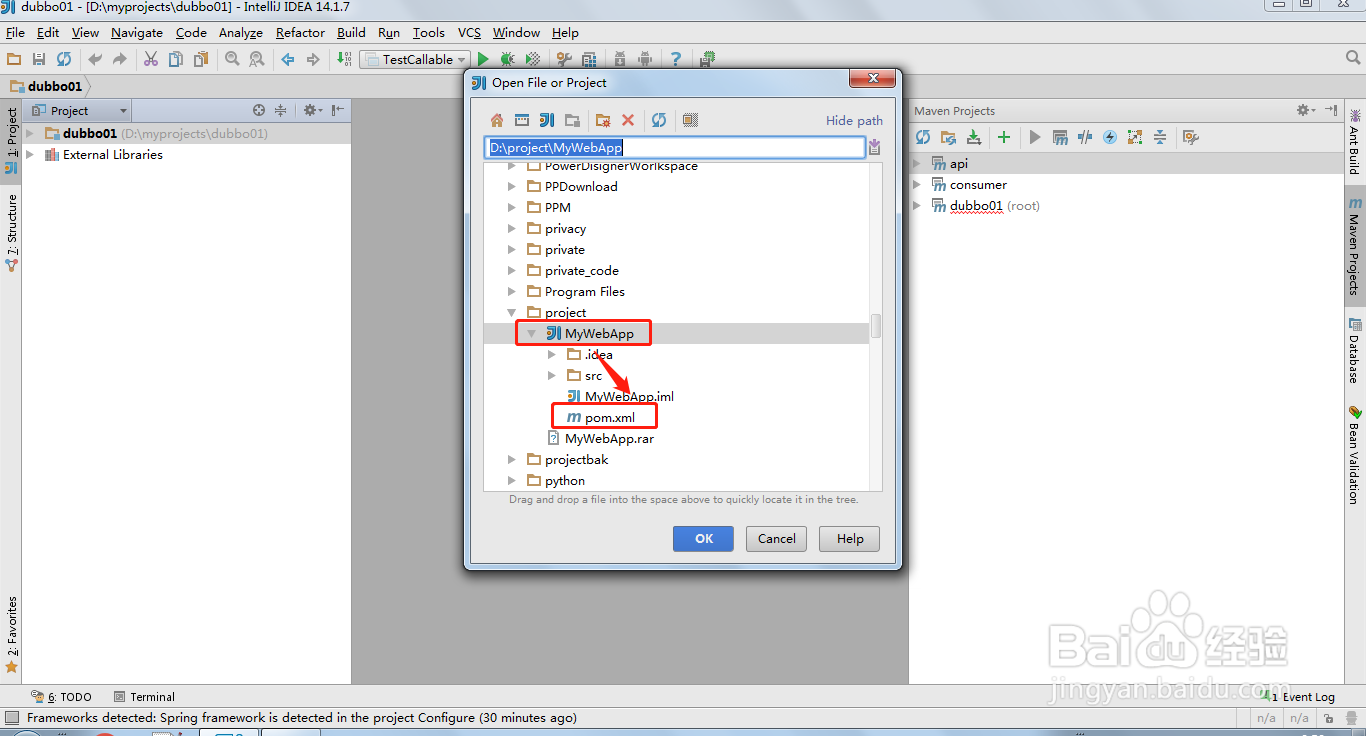Click the Undo arrow in main toolbar
This screenshot has height=736, width=1366.
(x=95, y=60)
